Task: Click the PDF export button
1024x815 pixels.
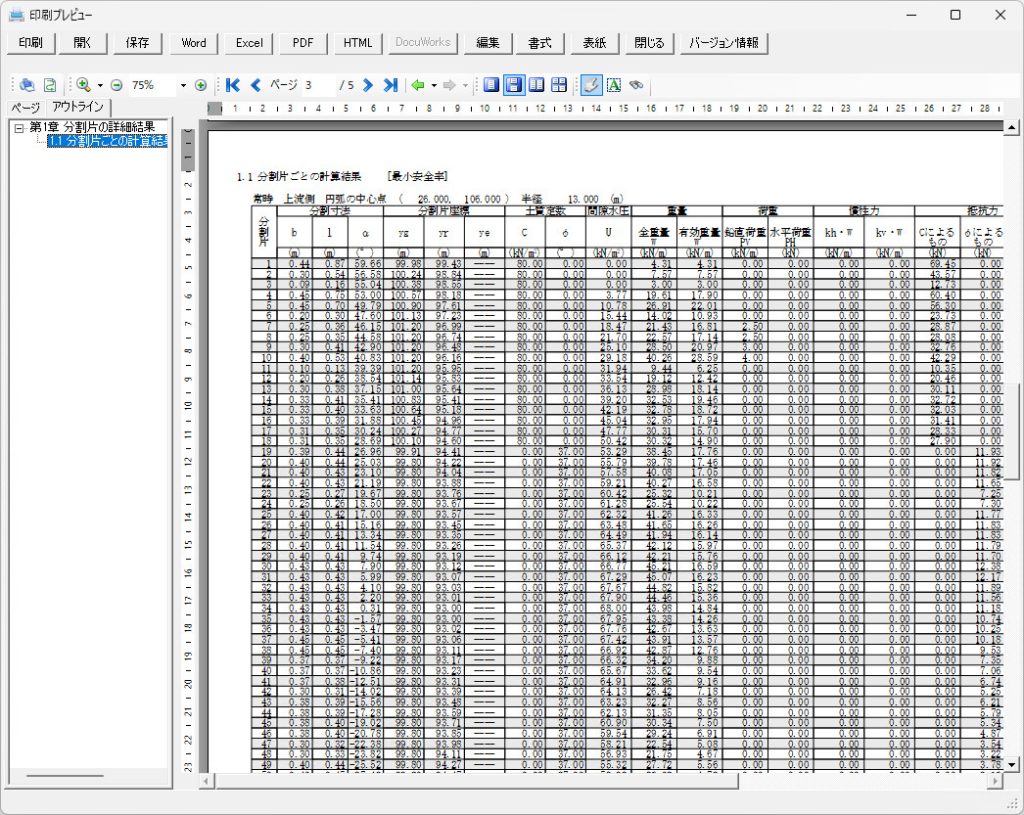Action: tap(303, 43)
